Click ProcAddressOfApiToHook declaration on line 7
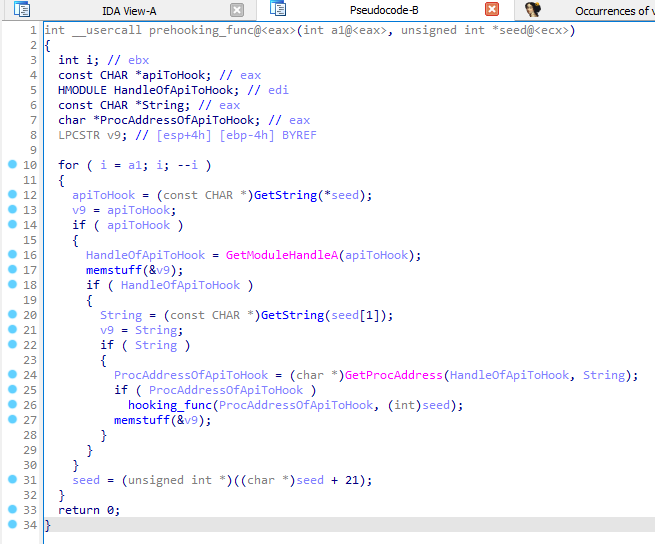 click(159, 120)
